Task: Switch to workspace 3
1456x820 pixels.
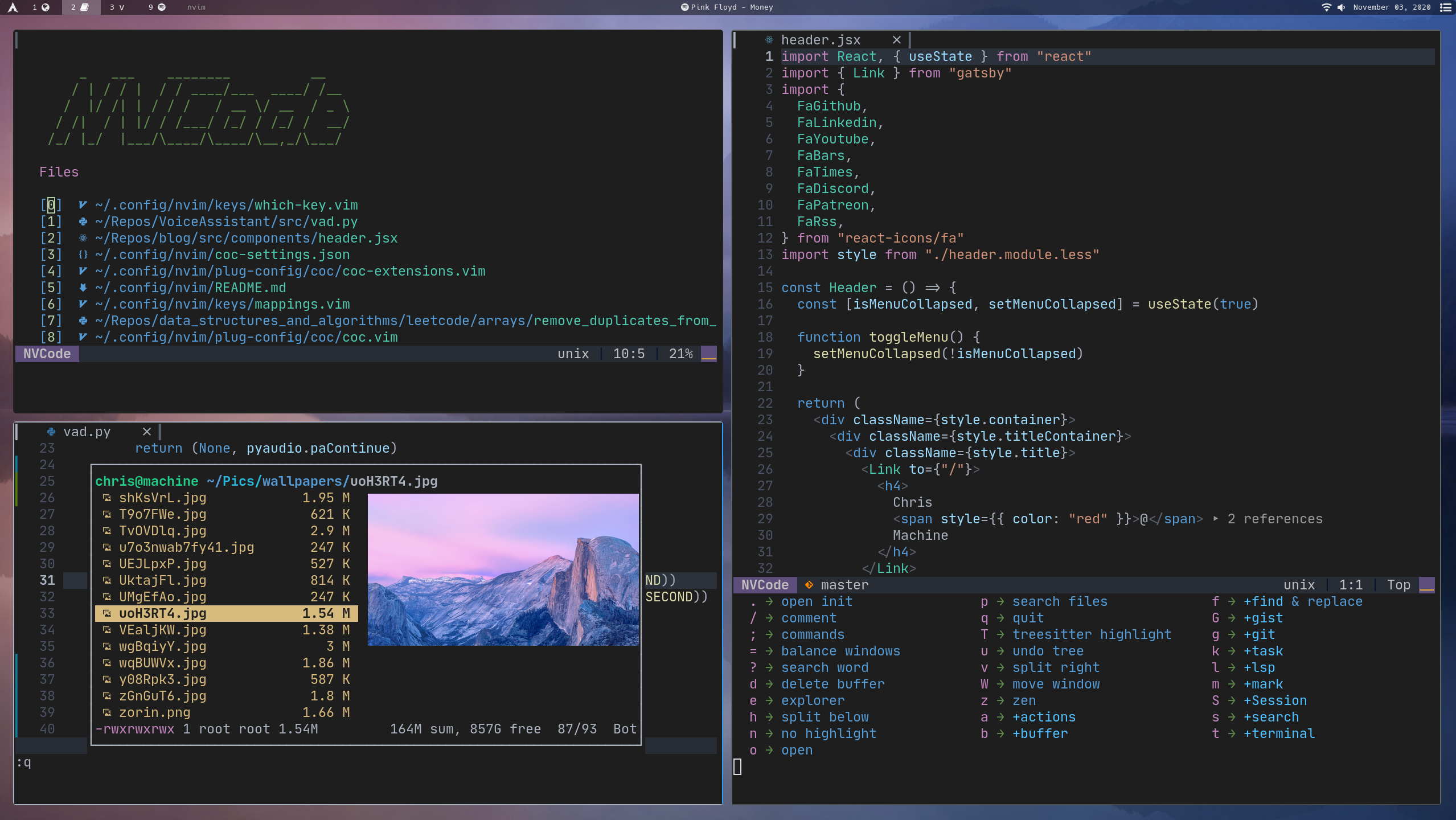Action: point(117,7)
